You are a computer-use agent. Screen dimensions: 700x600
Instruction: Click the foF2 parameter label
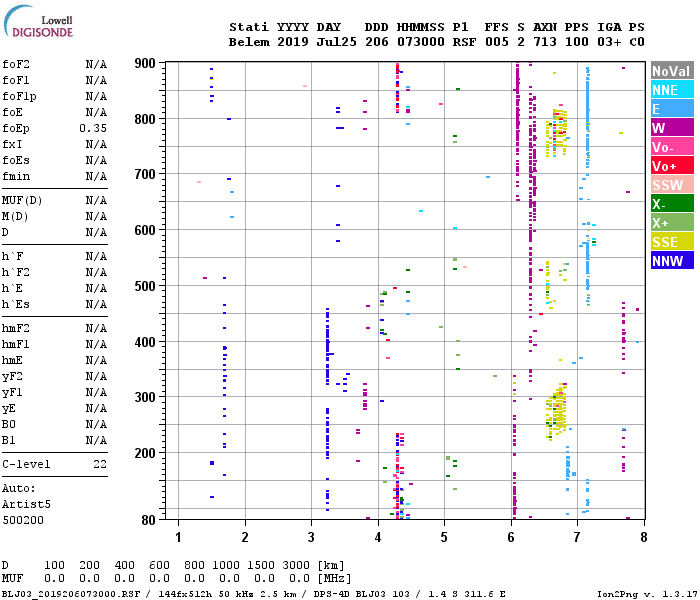point(16,64)
